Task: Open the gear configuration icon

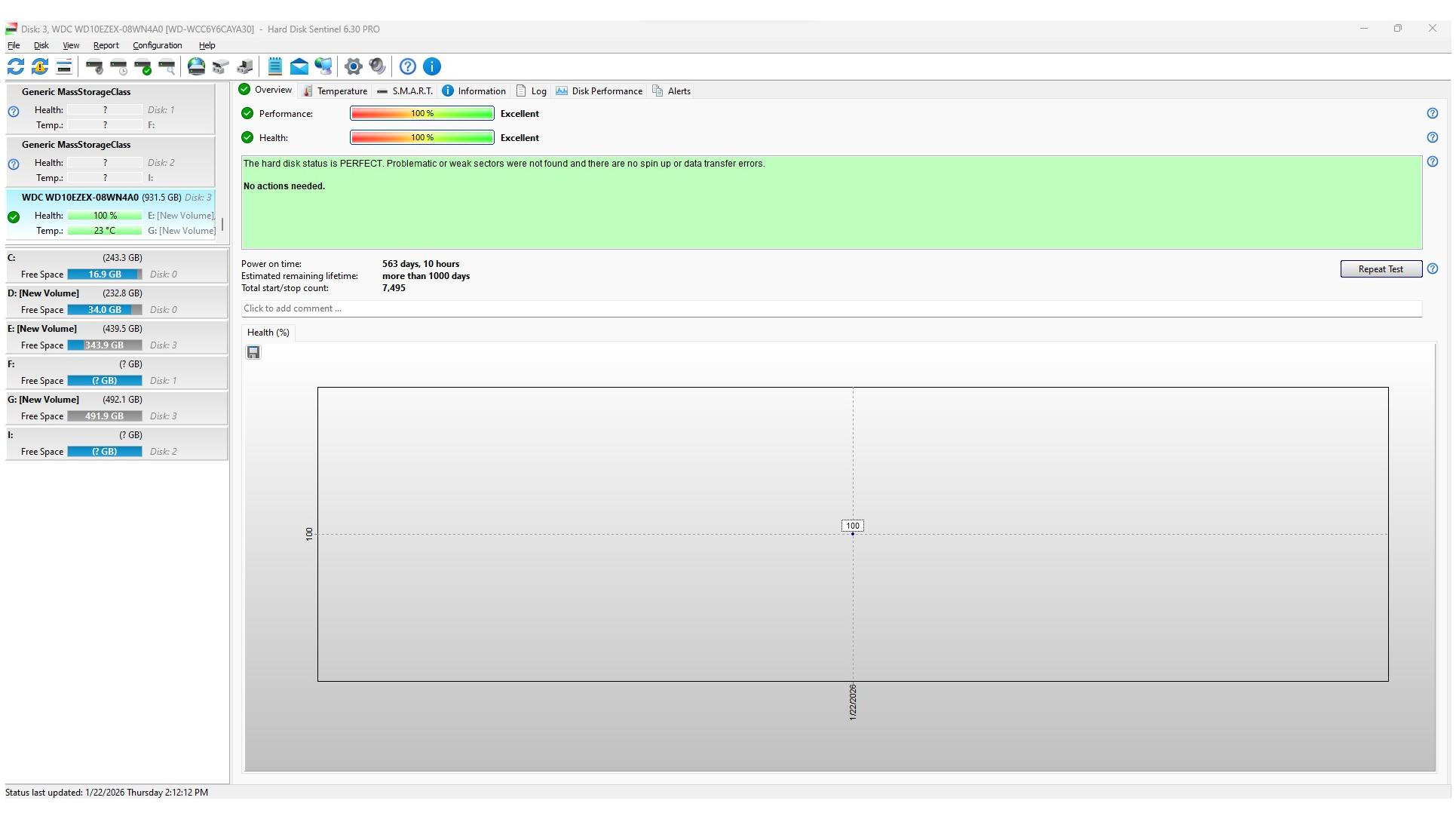Action: [353, 66]
